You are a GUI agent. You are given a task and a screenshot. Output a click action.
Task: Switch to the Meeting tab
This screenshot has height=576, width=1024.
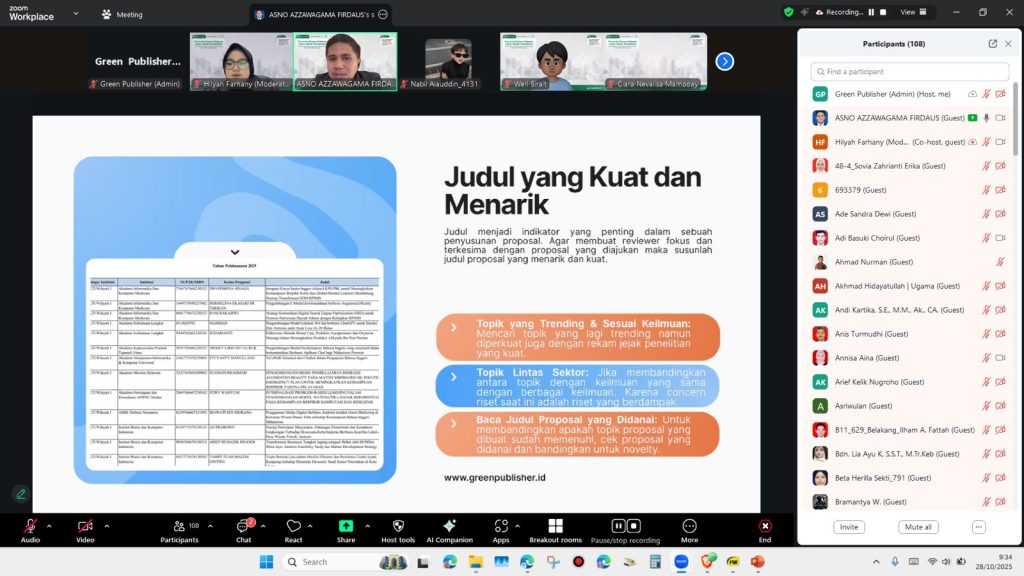point(122,15)
